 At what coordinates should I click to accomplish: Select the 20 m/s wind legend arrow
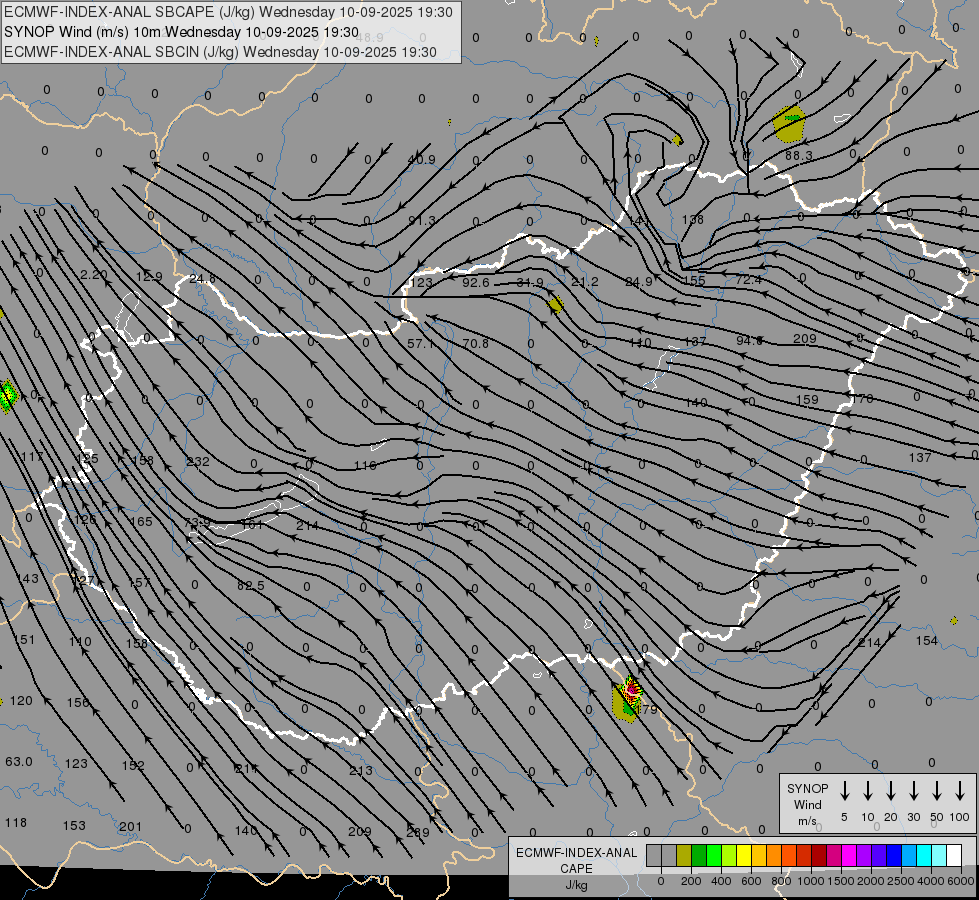tap(891, 791)
